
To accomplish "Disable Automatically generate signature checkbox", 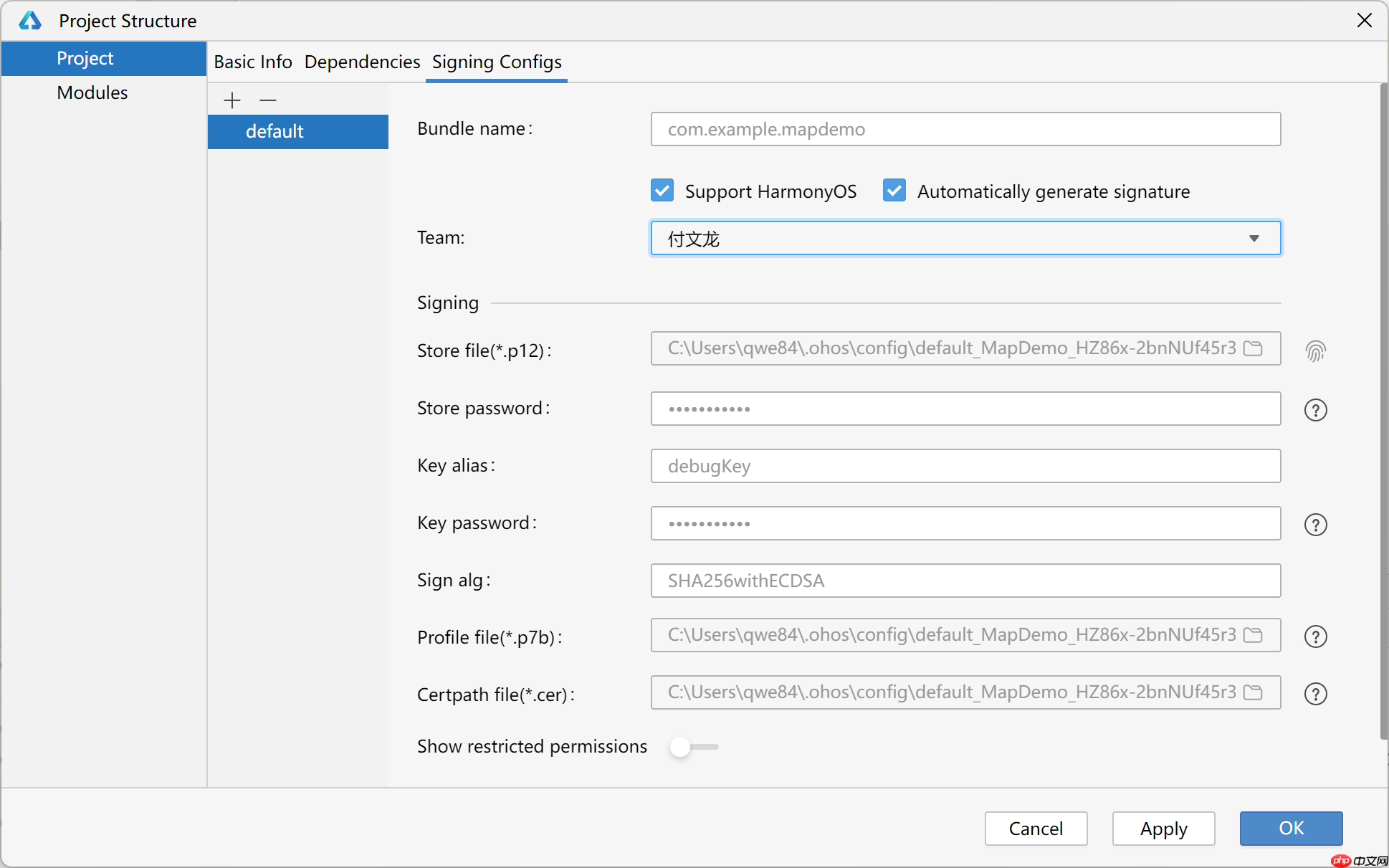I will (x=894, y=191).
